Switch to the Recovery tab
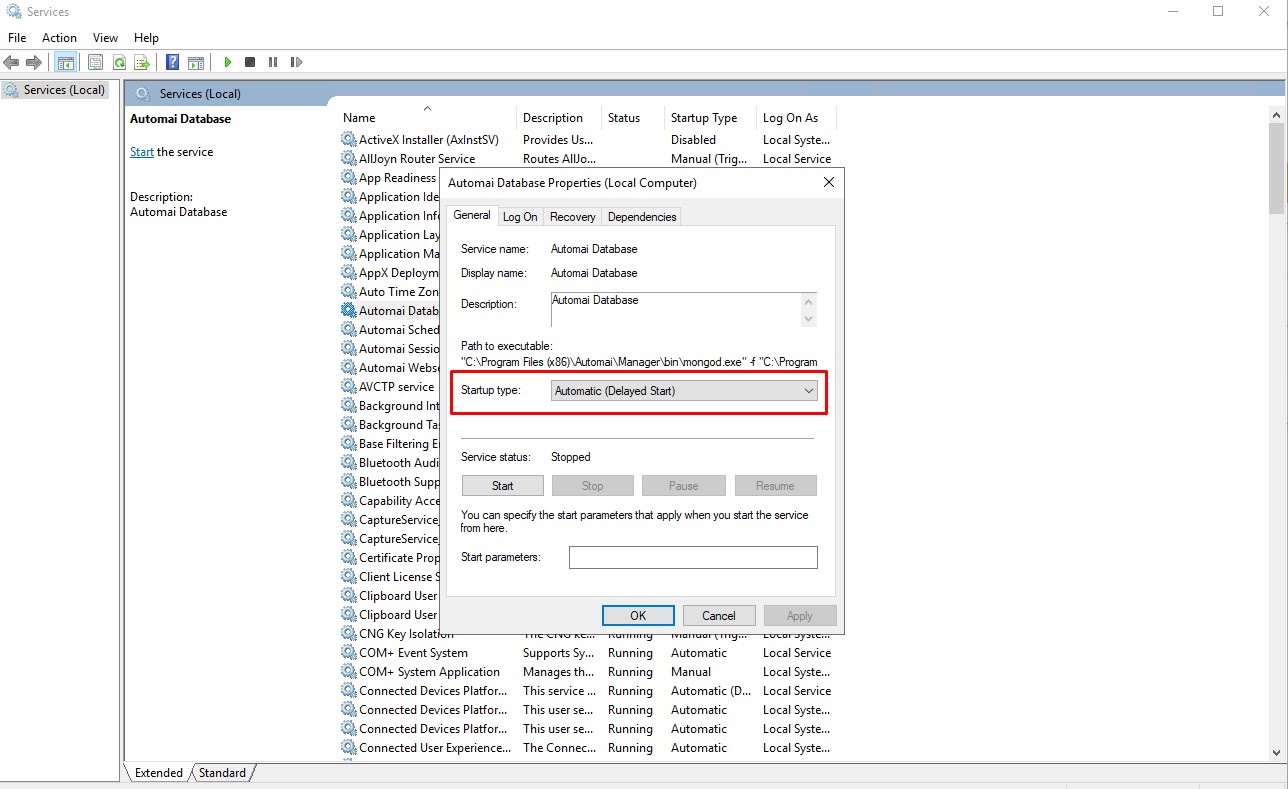1288x789 pixels. tap(572, 217)
